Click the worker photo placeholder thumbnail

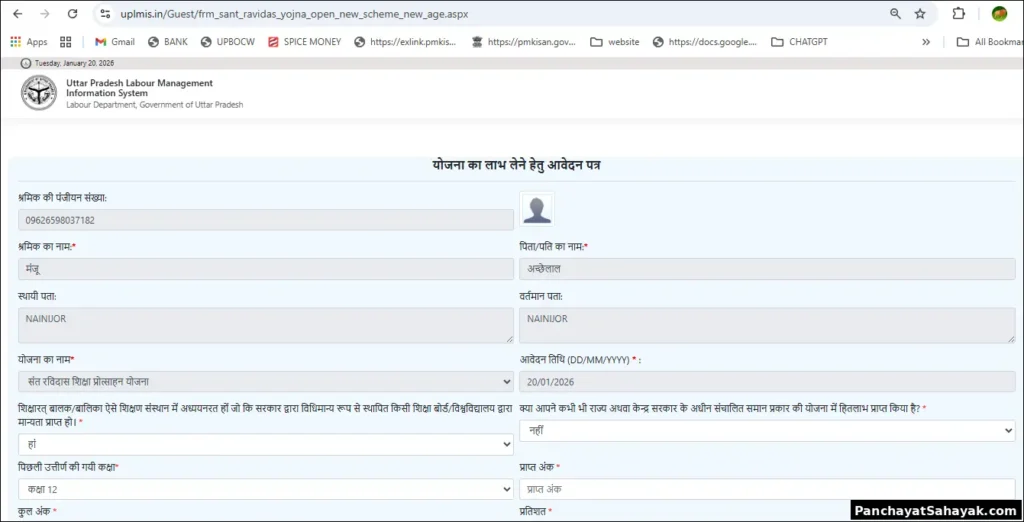tap(537, 209)
